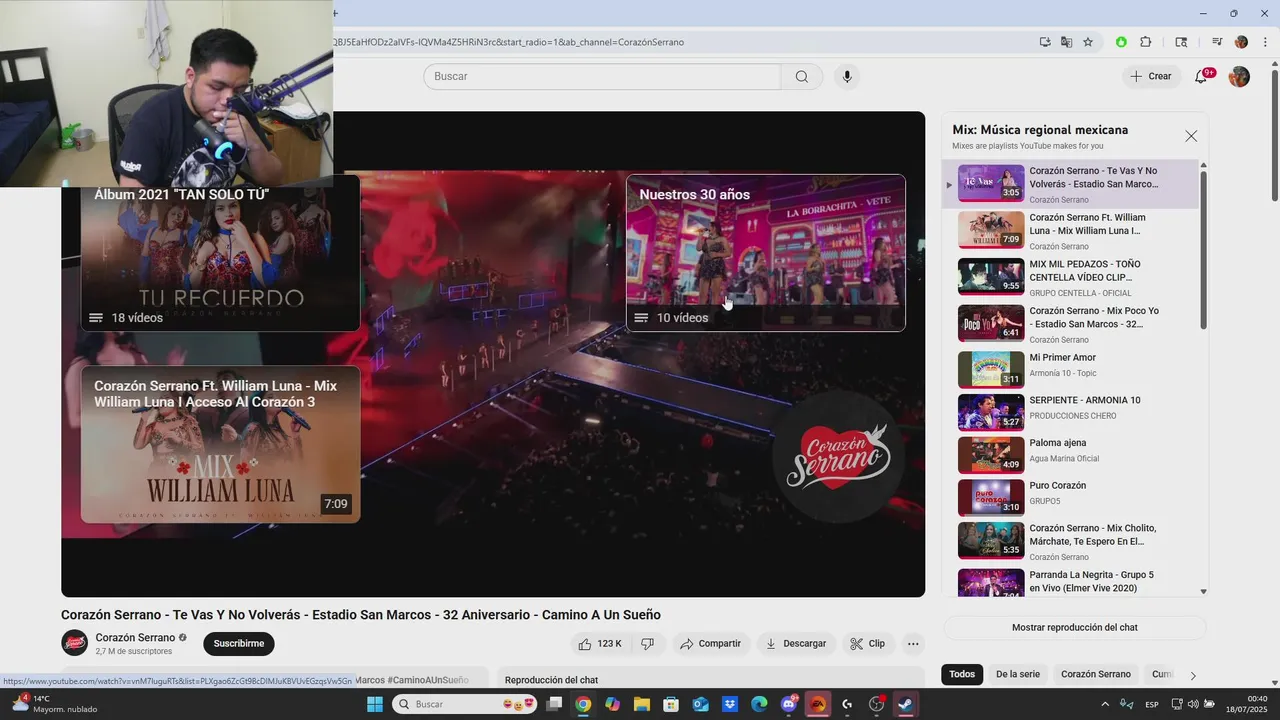
Task: Open the Chrome three-dot menu
Action: coord(1265,42)
